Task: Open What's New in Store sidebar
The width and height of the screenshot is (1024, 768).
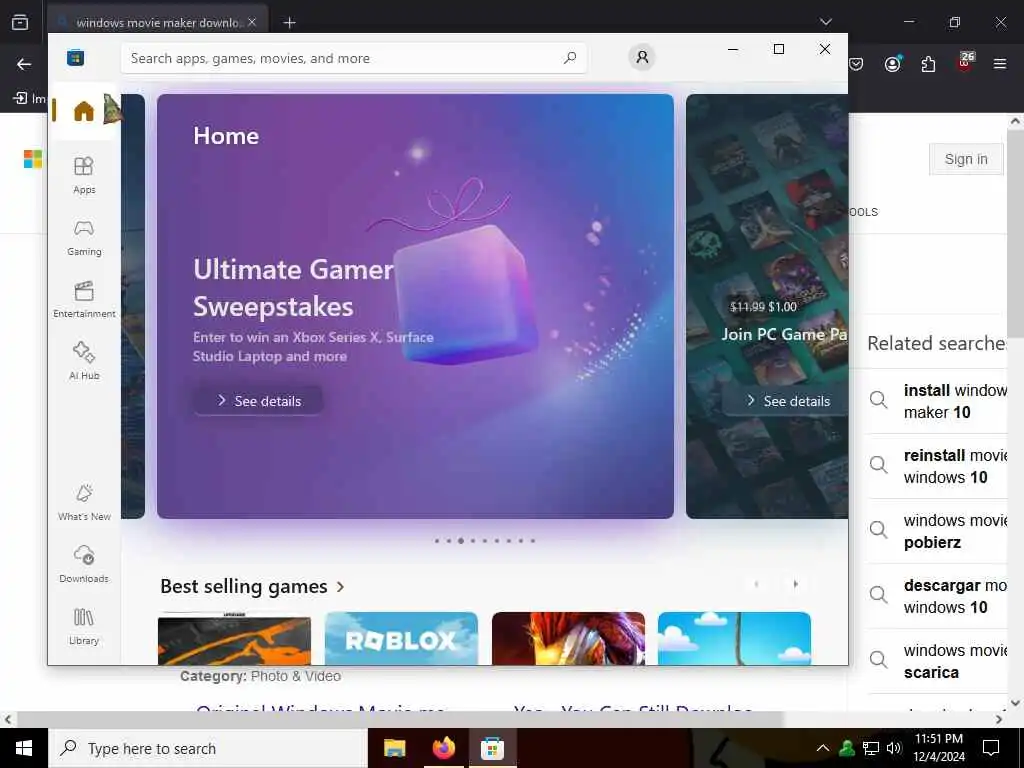Action: 84,502
